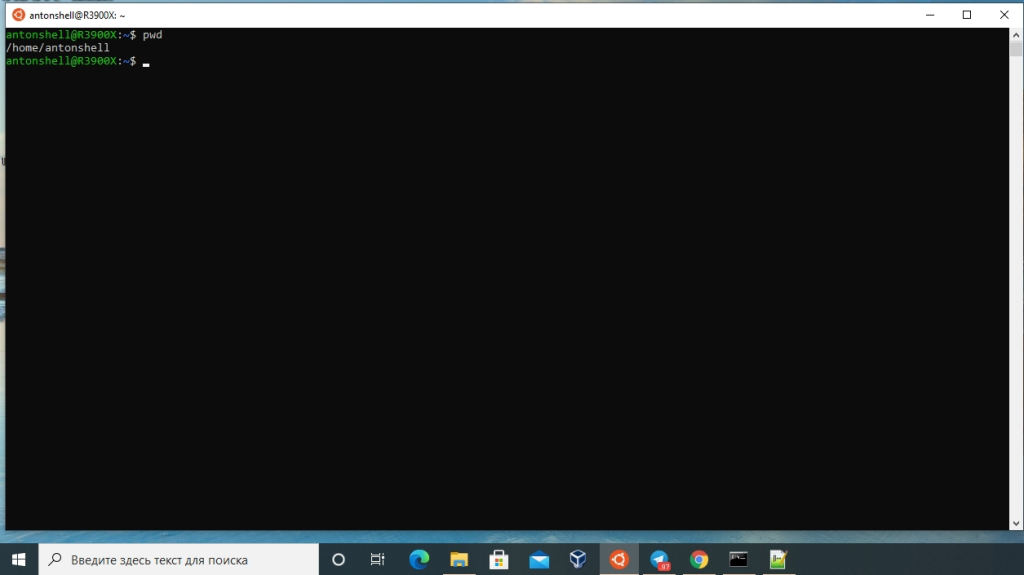Open Google Chrome from the taskbar
The image size is (1024, 575).
[x=699, y=560]
